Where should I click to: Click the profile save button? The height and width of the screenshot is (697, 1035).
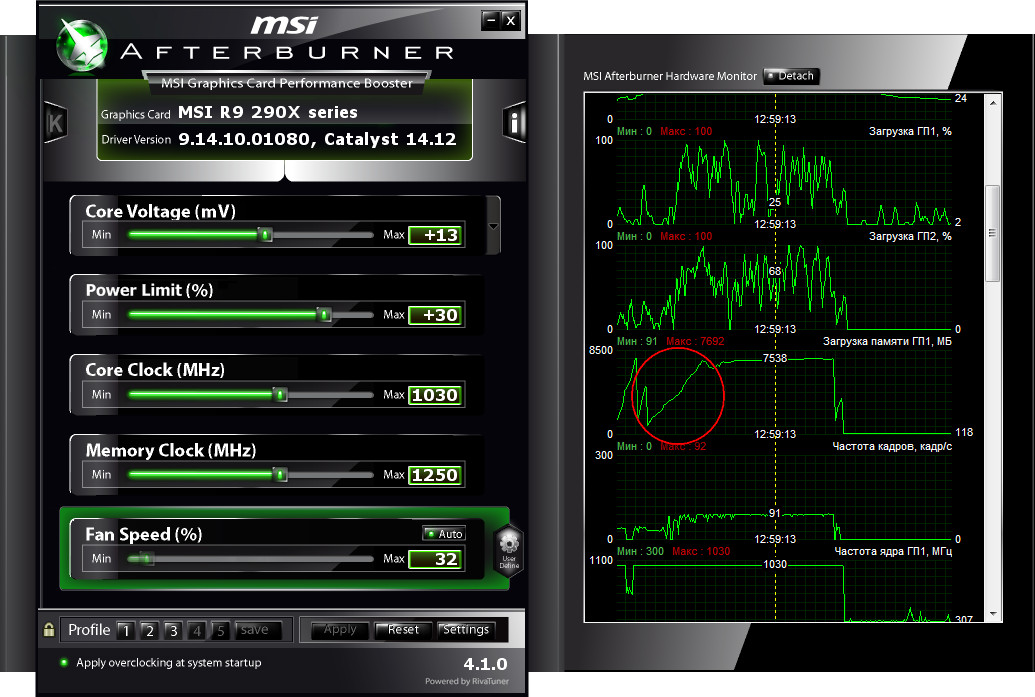click(258, 630)
